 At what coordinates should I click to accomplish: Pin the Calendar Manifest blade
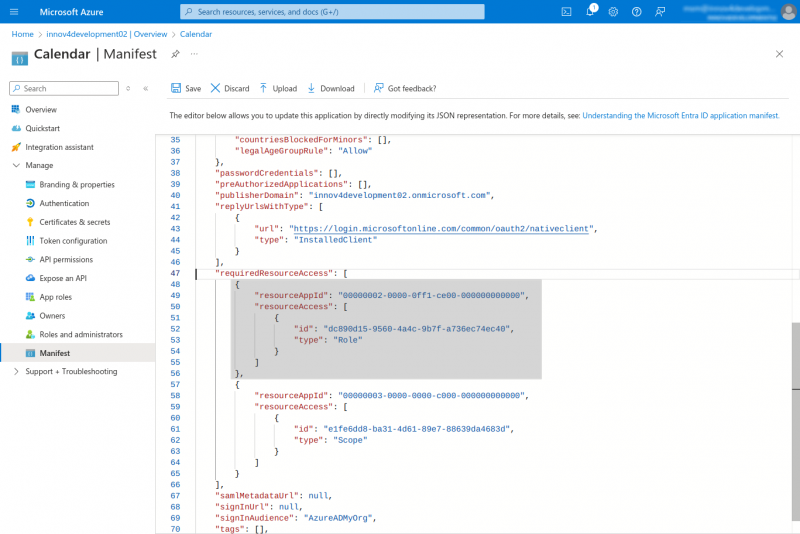[x=175, y=54]
